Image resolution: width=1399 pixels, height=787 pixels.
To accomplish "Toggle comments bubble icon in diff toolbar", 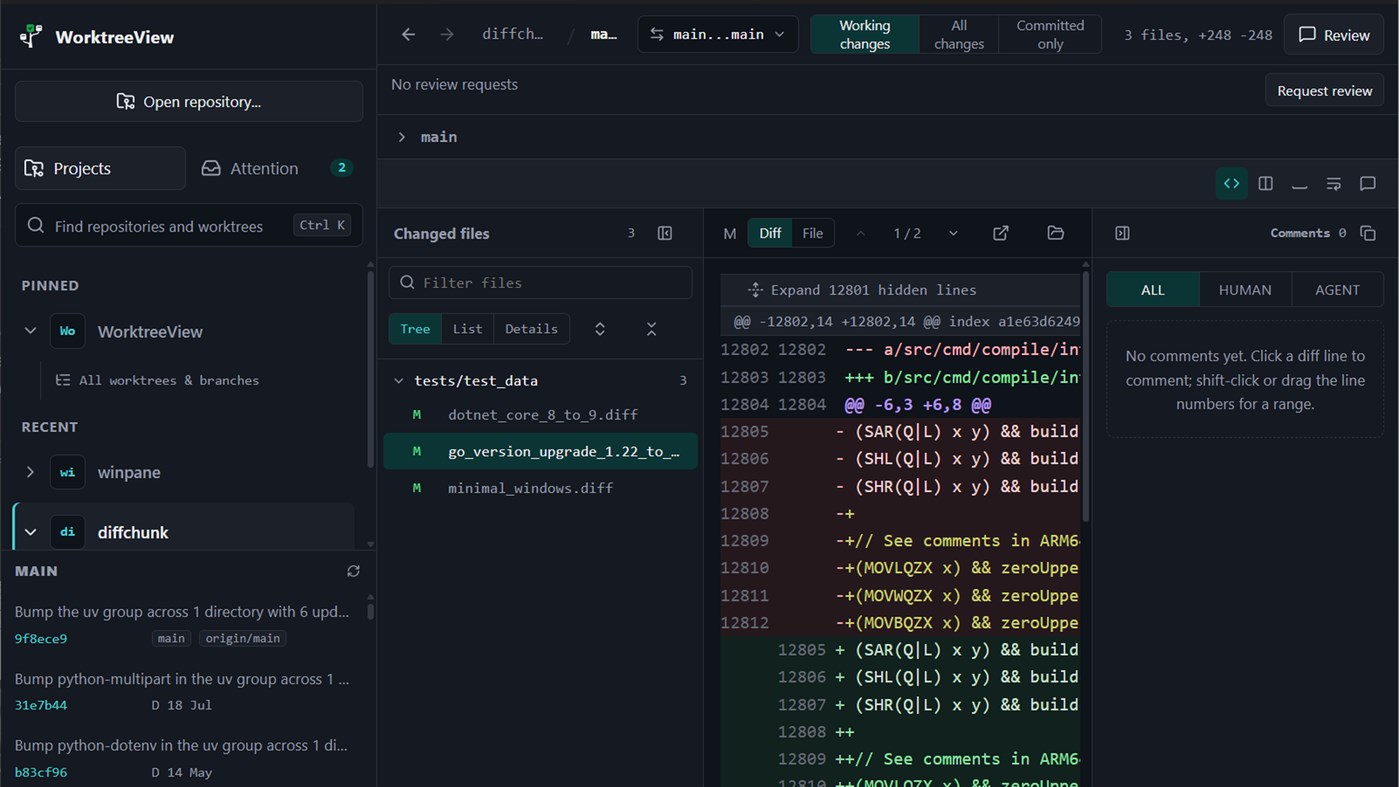I will point(1367,183).
